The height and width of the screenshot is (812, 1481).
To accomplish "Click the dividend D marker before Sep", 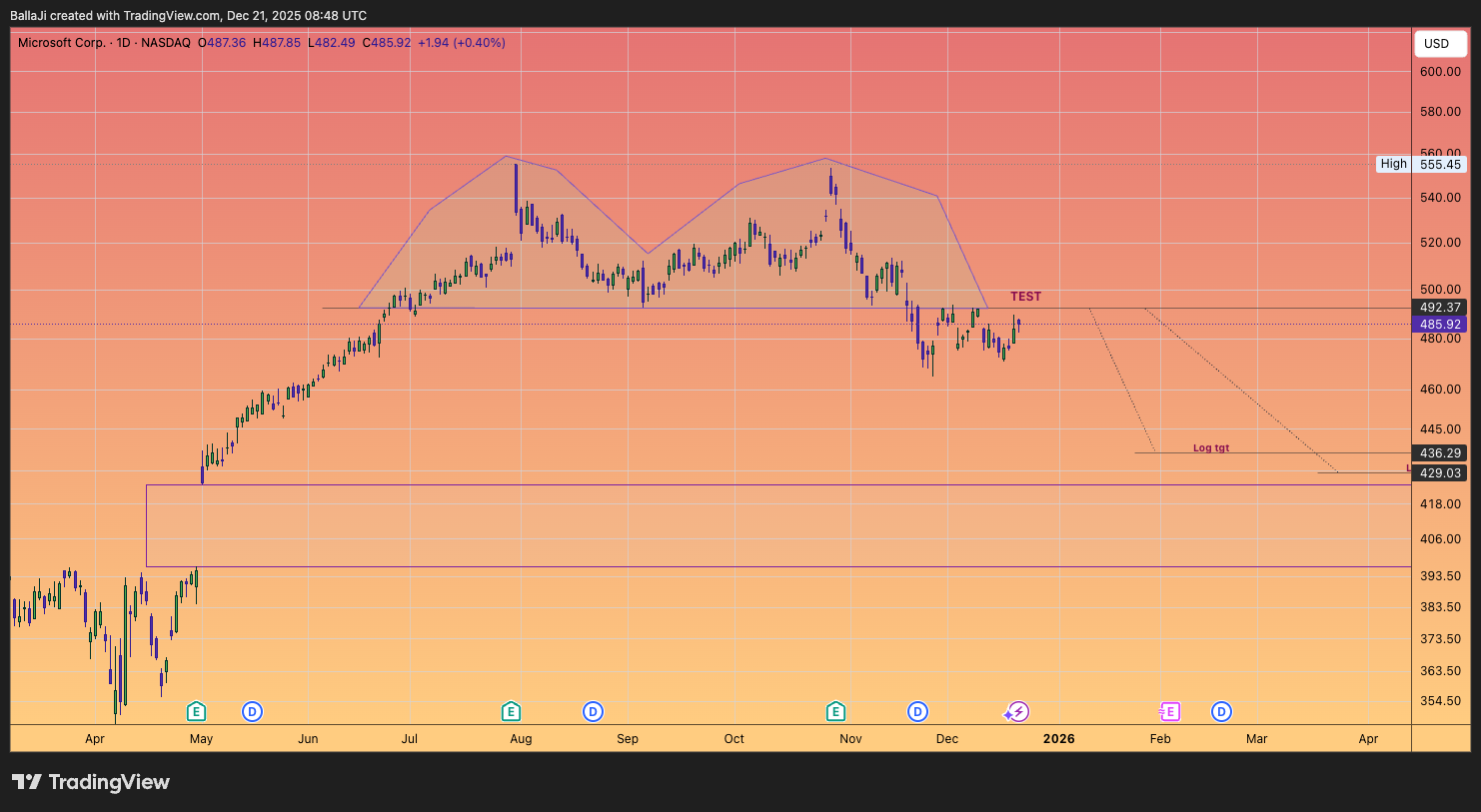I will coord(593,711).
